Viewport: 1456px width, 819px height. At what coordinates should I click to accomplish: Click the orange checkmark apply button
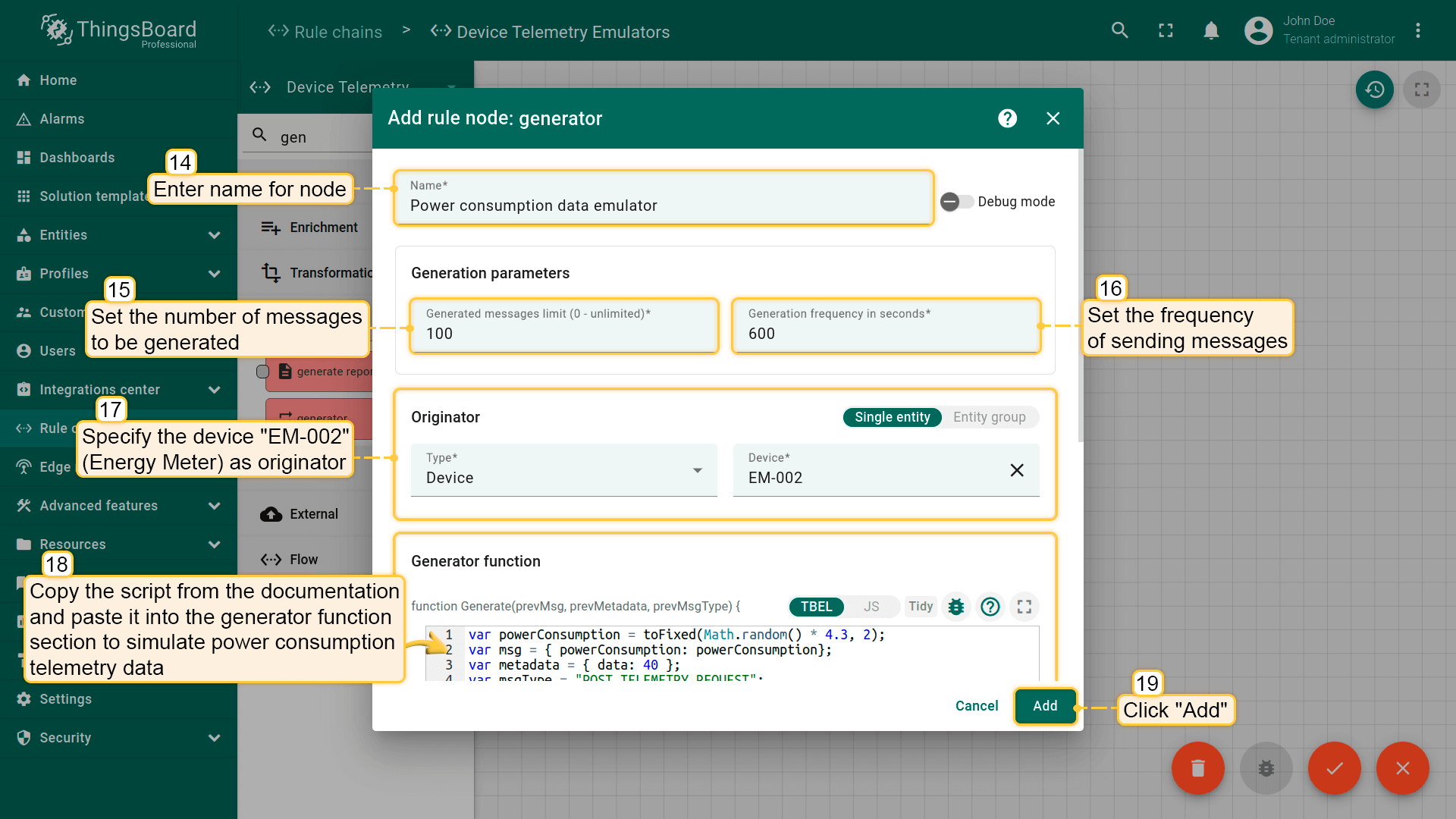coord(1334,767)
